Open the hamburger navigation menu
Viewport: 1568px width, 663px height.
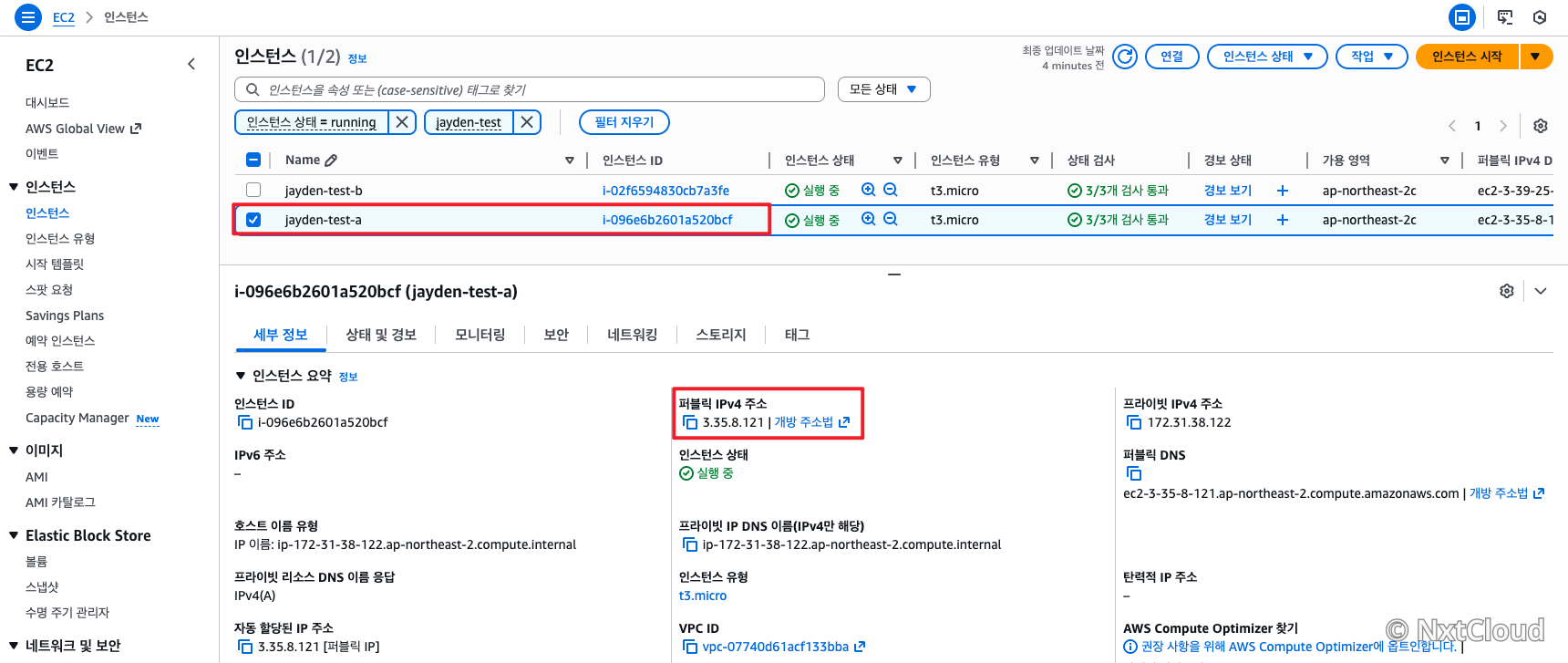pos(28,17)
